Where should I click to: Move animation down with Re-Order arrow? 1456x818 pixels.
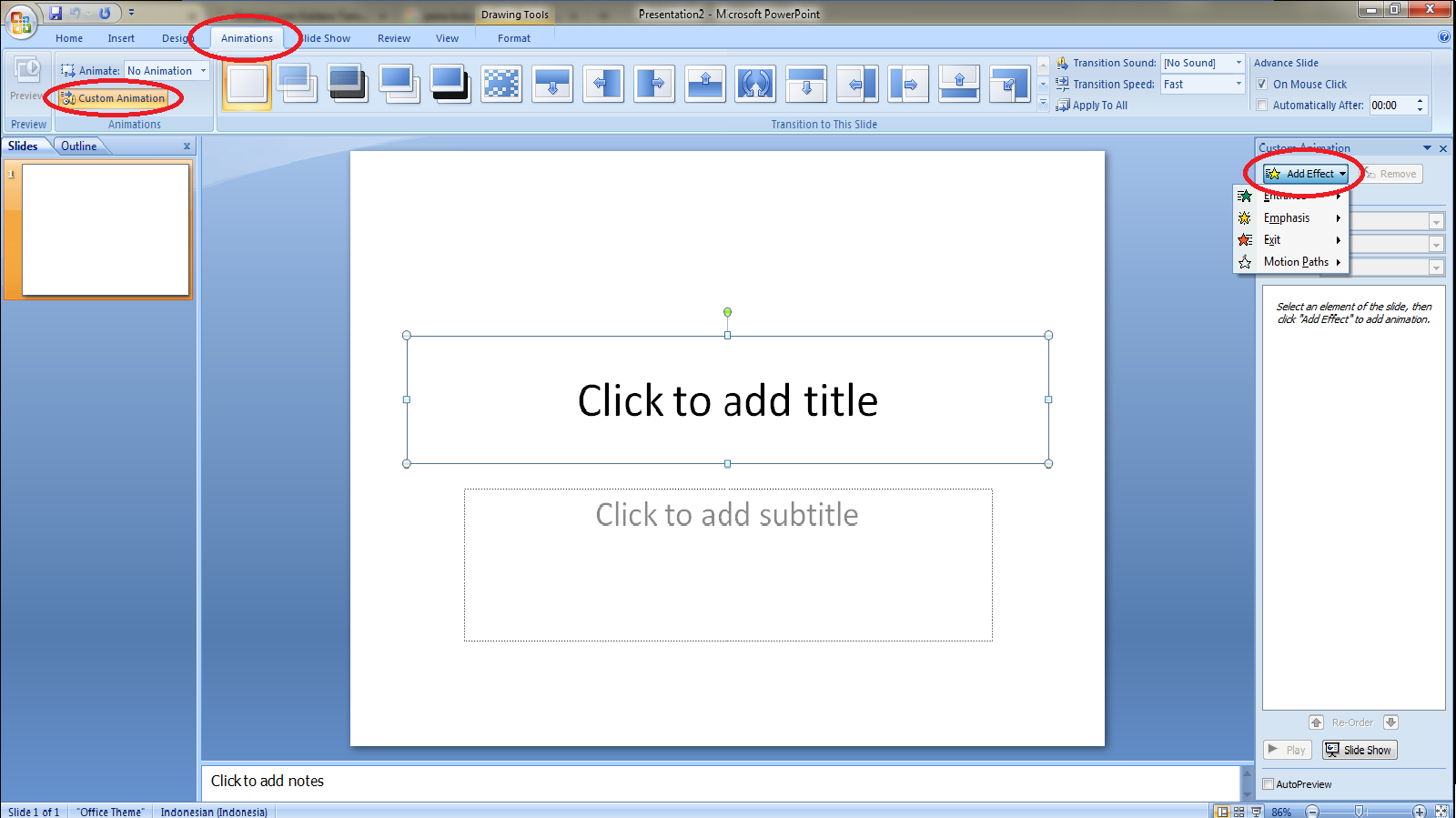pyautogui.click(x=1390, y=722)
